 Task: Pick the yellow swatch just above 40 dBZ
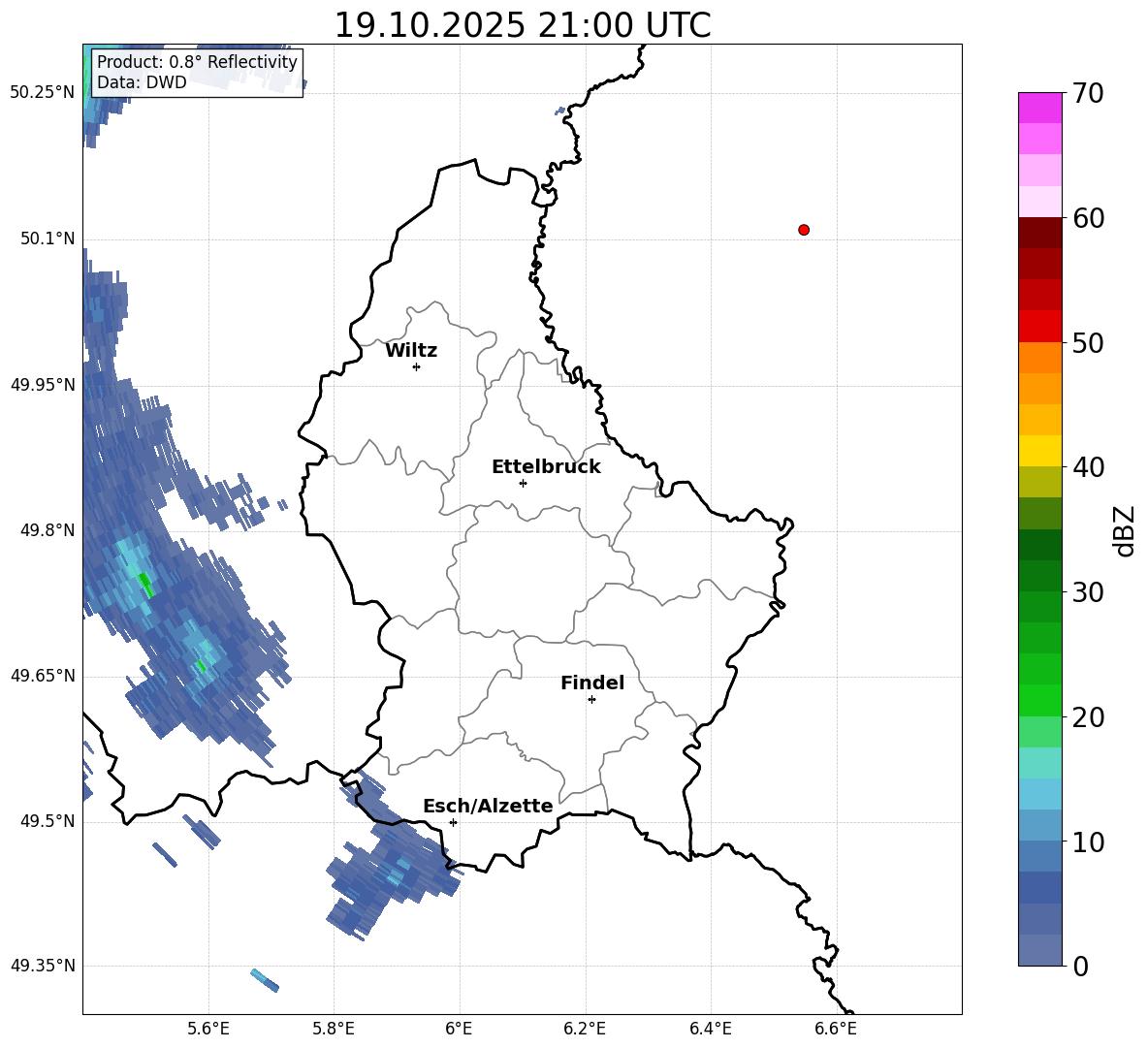(x=1039, y=451)
